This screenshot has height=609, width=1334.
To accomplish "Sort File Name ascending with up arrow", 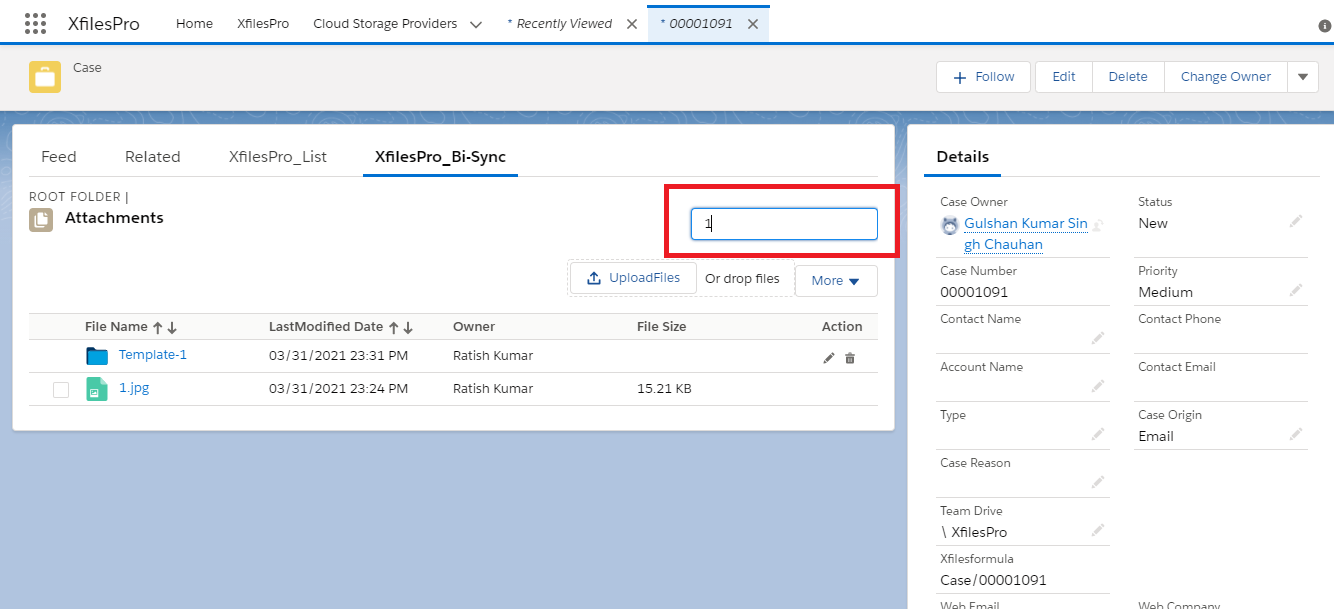I will [x=157, y=327].
